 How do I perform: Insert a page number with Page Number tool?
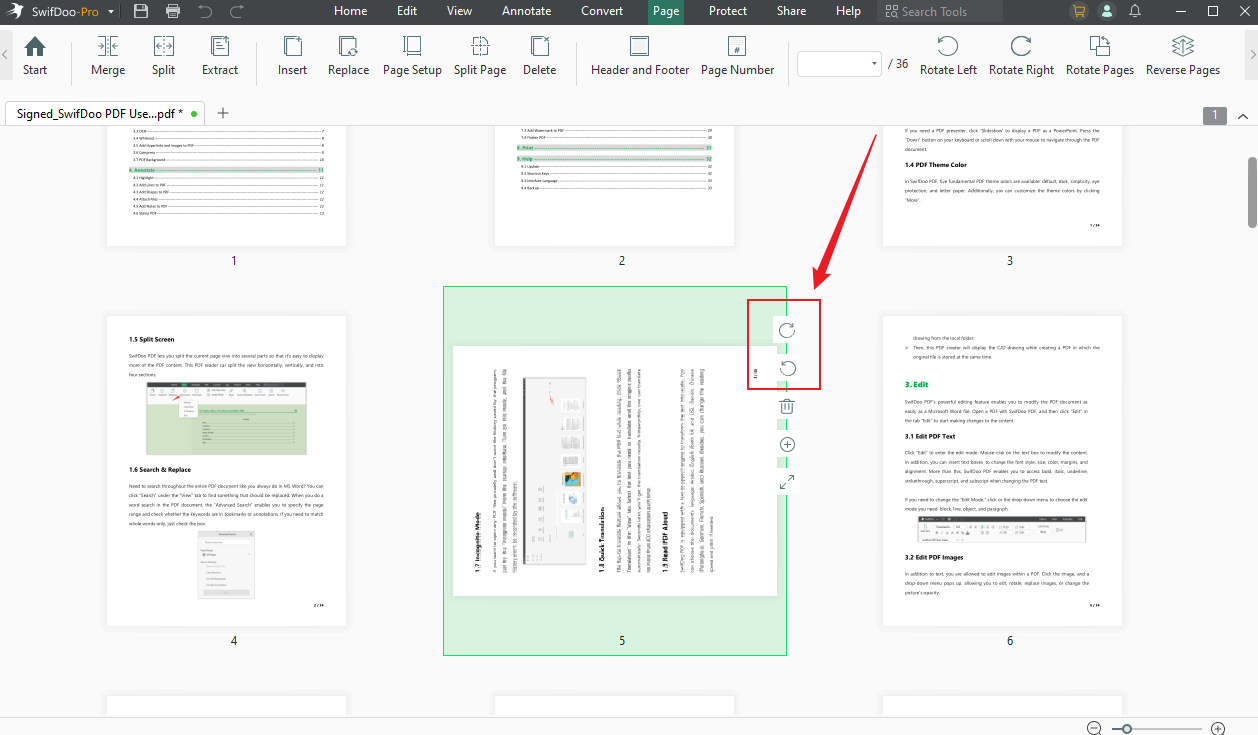(737, 56)
